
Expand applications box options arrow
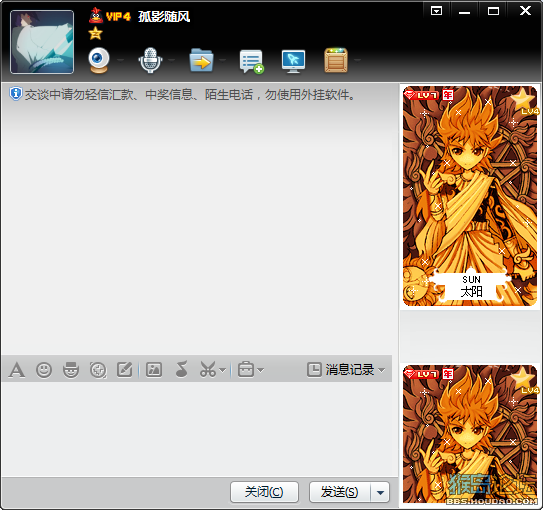(x=357, y=60)
